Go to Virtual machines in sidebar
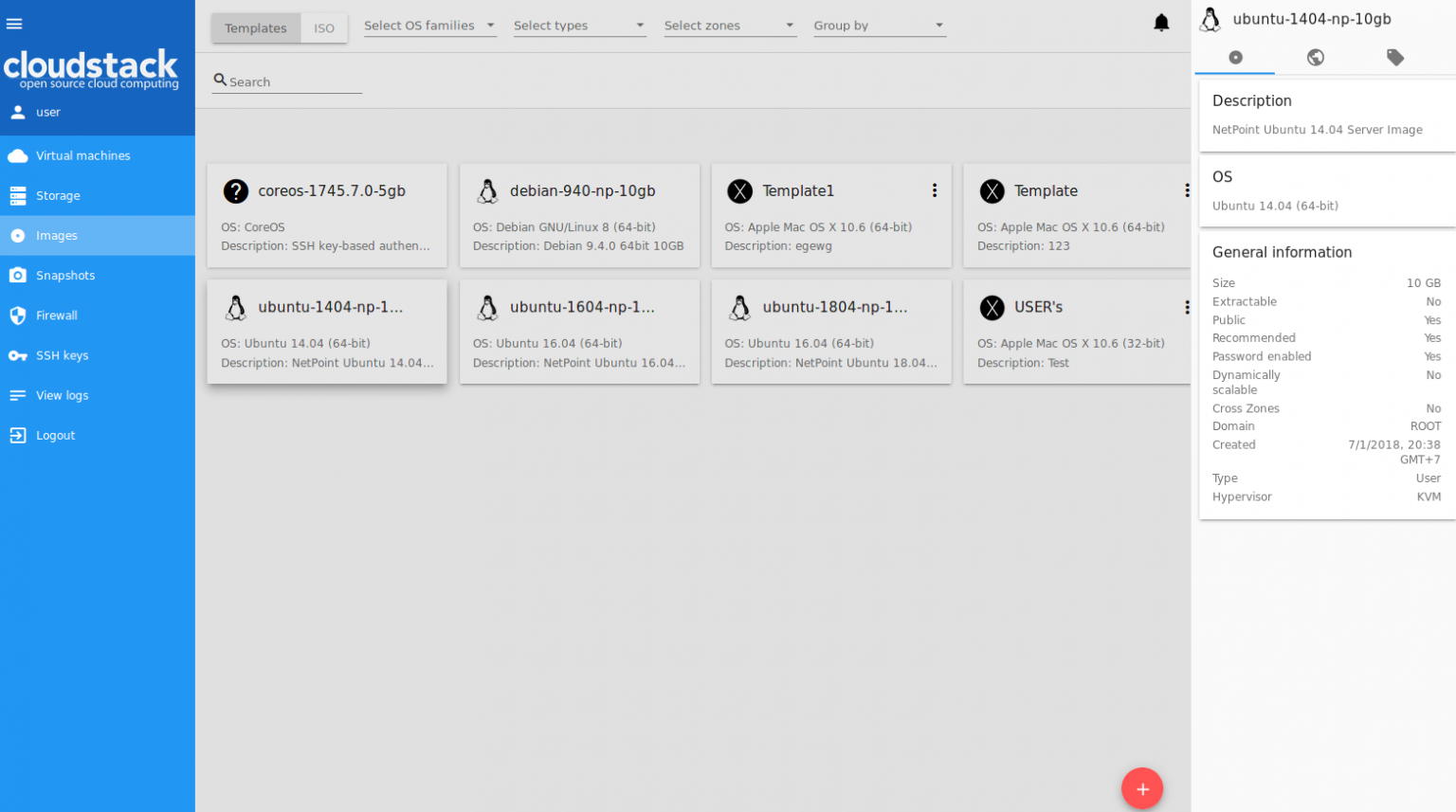 click(x=83, y=155)
